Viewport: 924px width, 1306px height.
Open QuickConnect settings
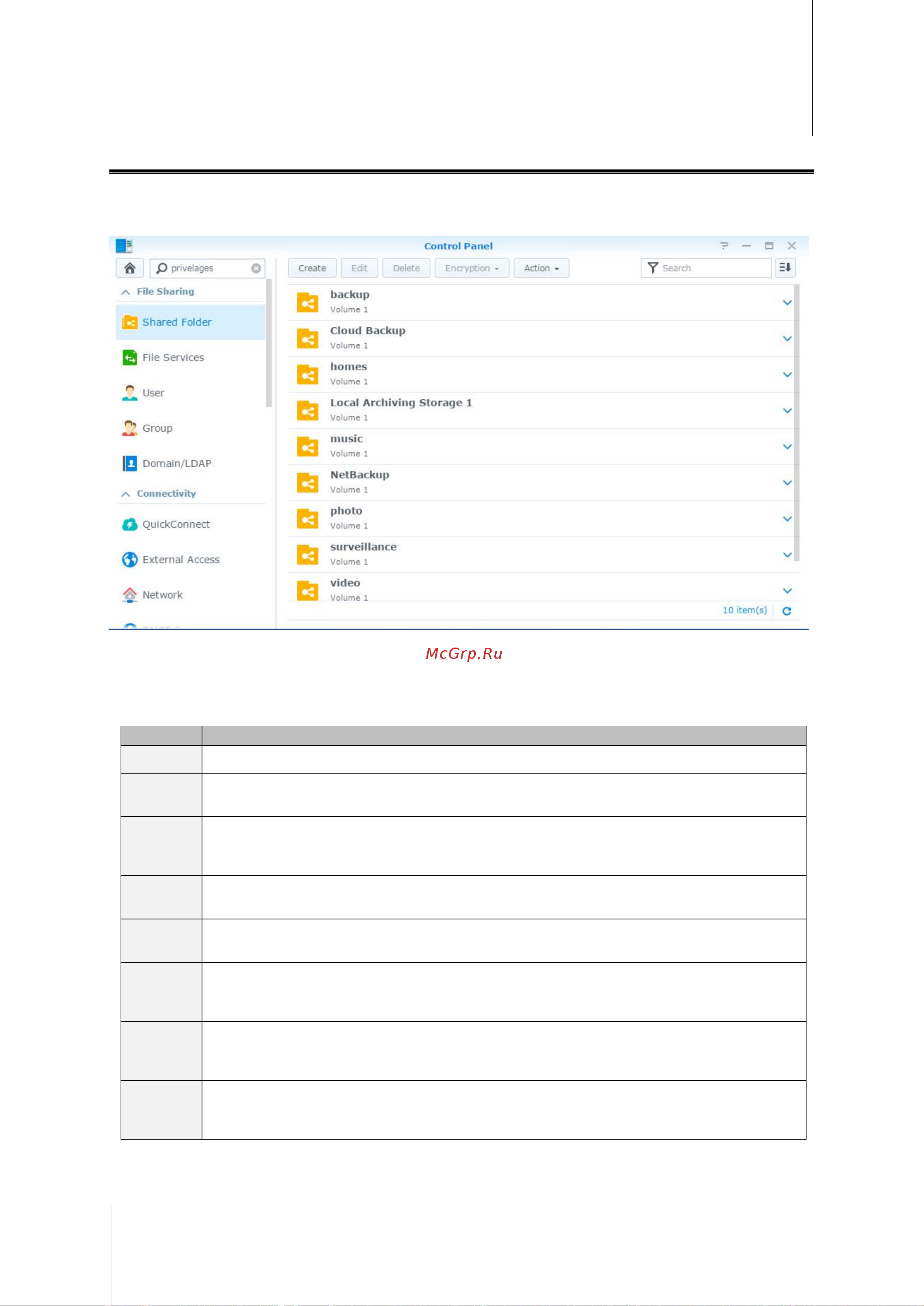pyautogui.click(x=191, y=524)
